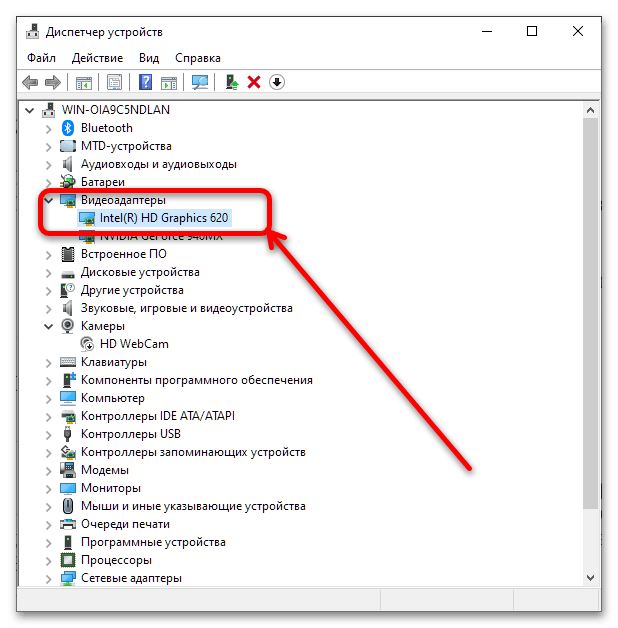Expand Мониторы category chevron

48,489
